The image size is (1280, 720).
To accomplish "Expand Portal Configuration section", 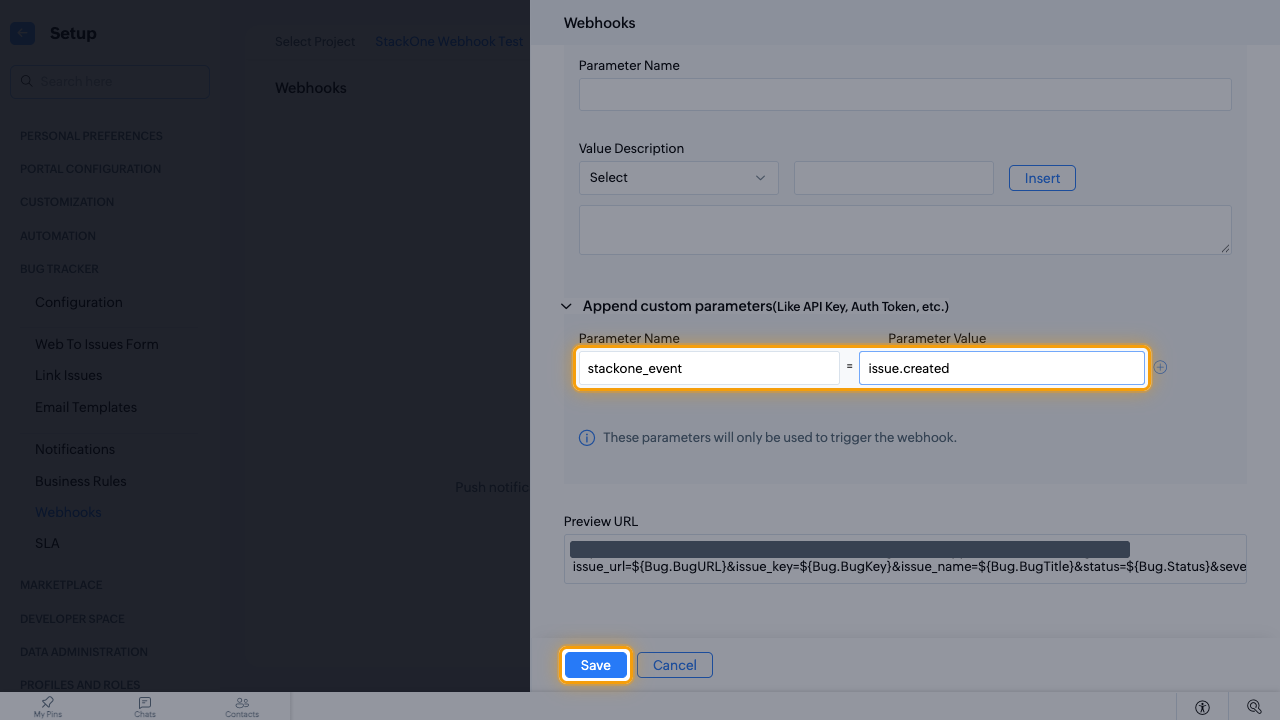I will tap(90, 169).
